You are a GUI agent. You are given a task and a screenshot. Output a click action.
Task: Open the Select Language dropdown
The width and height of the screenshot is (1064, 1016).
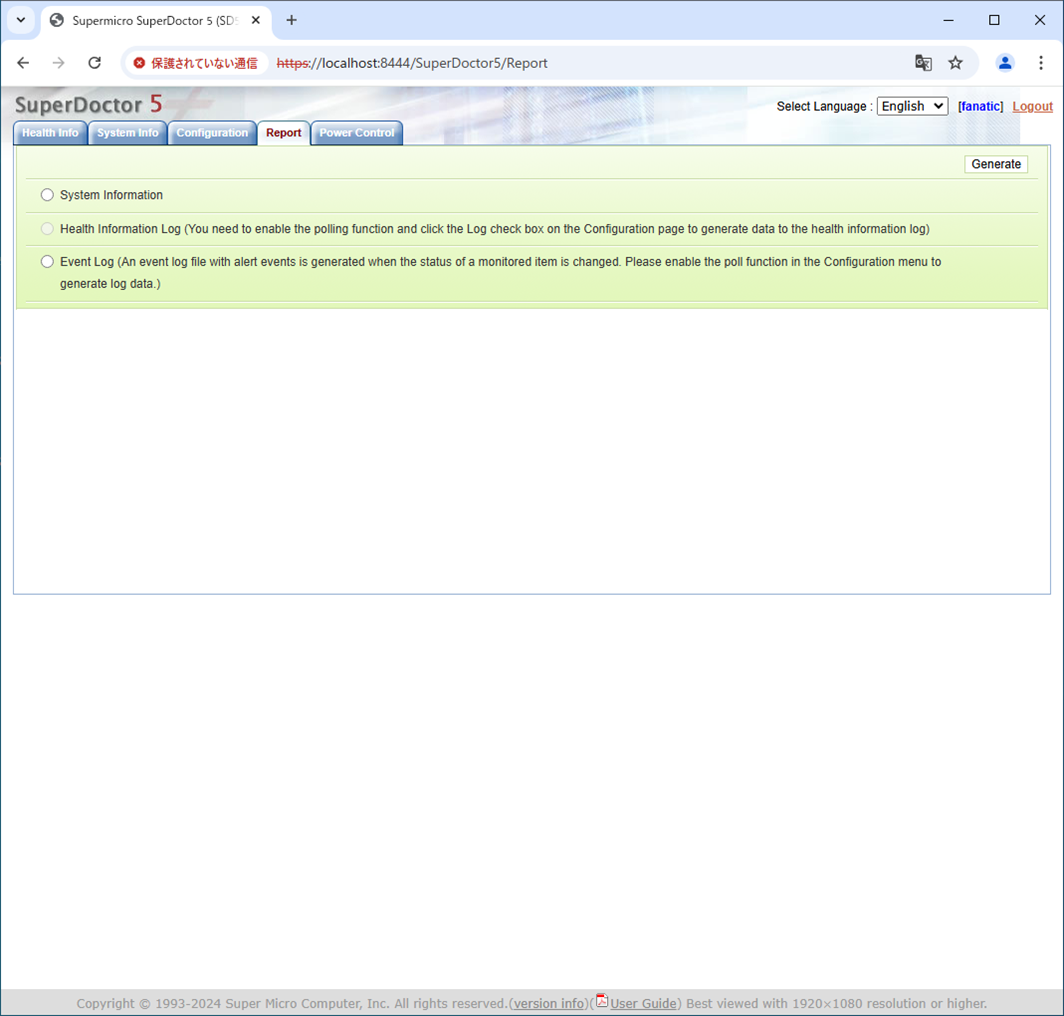(912, 106)
